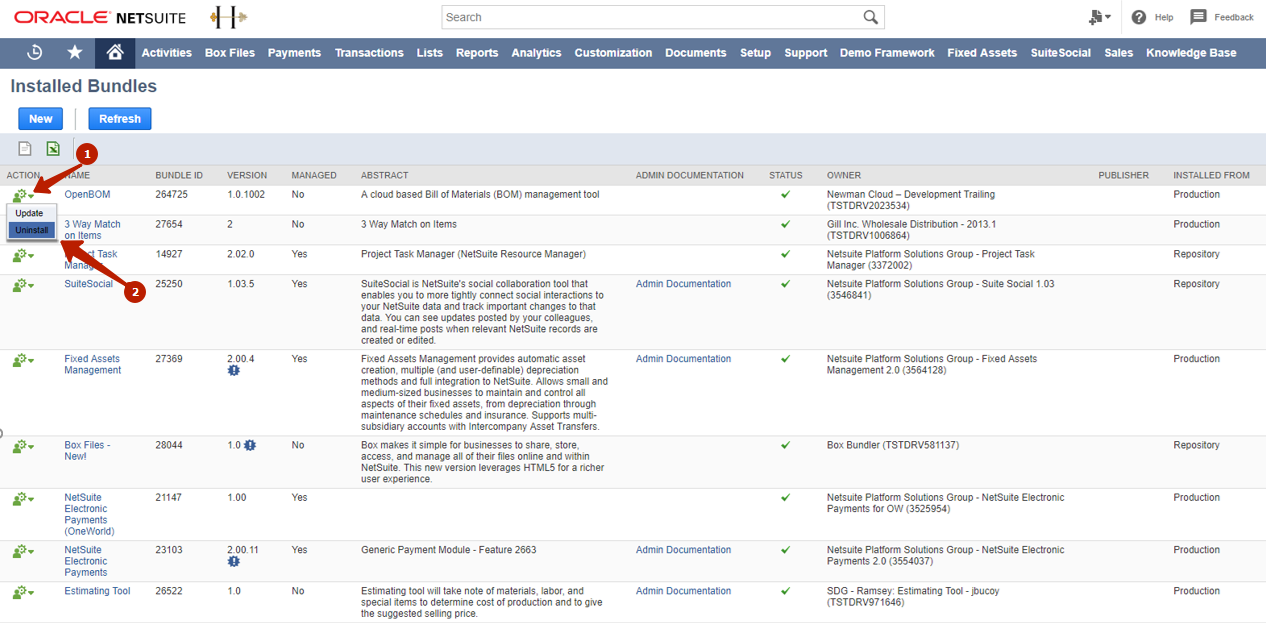
Task: Open the Documents menu
Action: click(696, 53)
